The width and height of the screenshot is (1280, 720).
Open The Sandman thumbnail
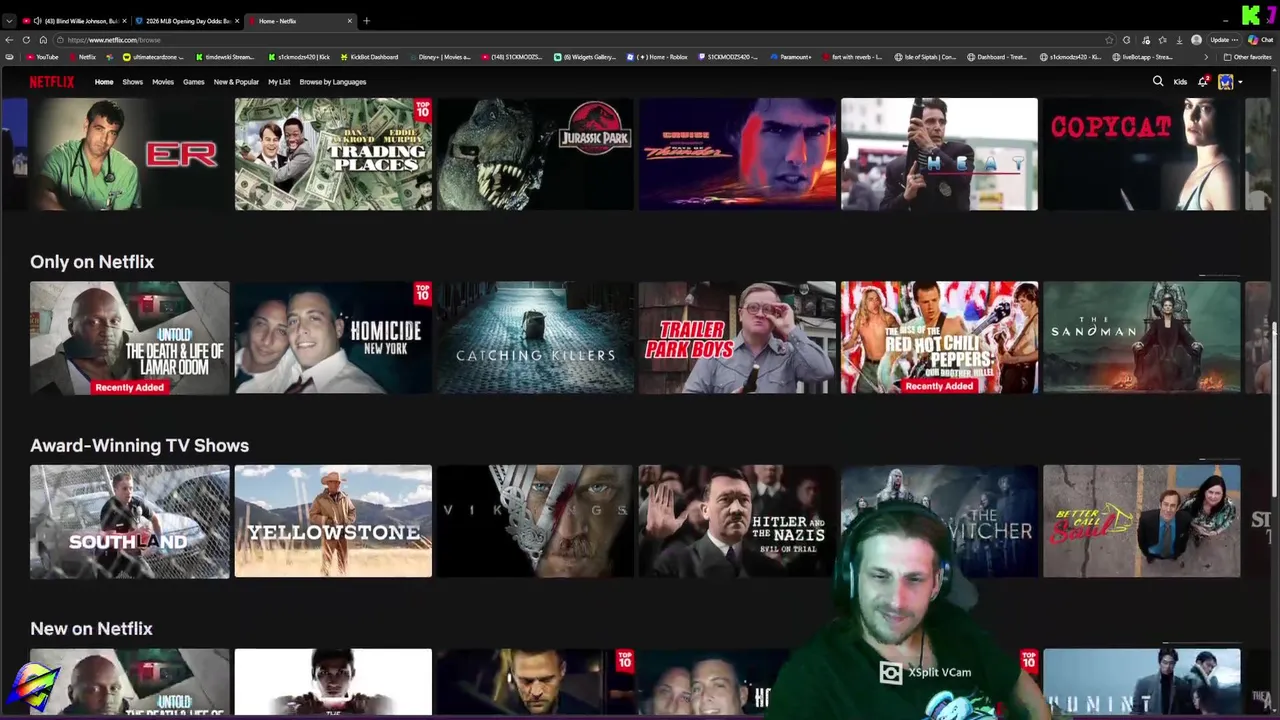pos(1141,337)
